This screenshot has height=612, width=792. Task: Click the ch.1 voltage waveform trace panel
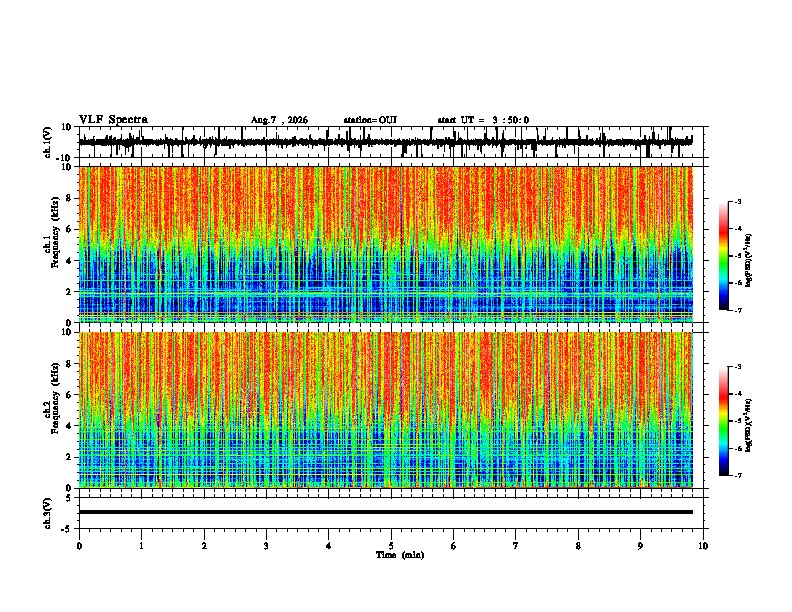pyautogui.click(x=391, y=142)
